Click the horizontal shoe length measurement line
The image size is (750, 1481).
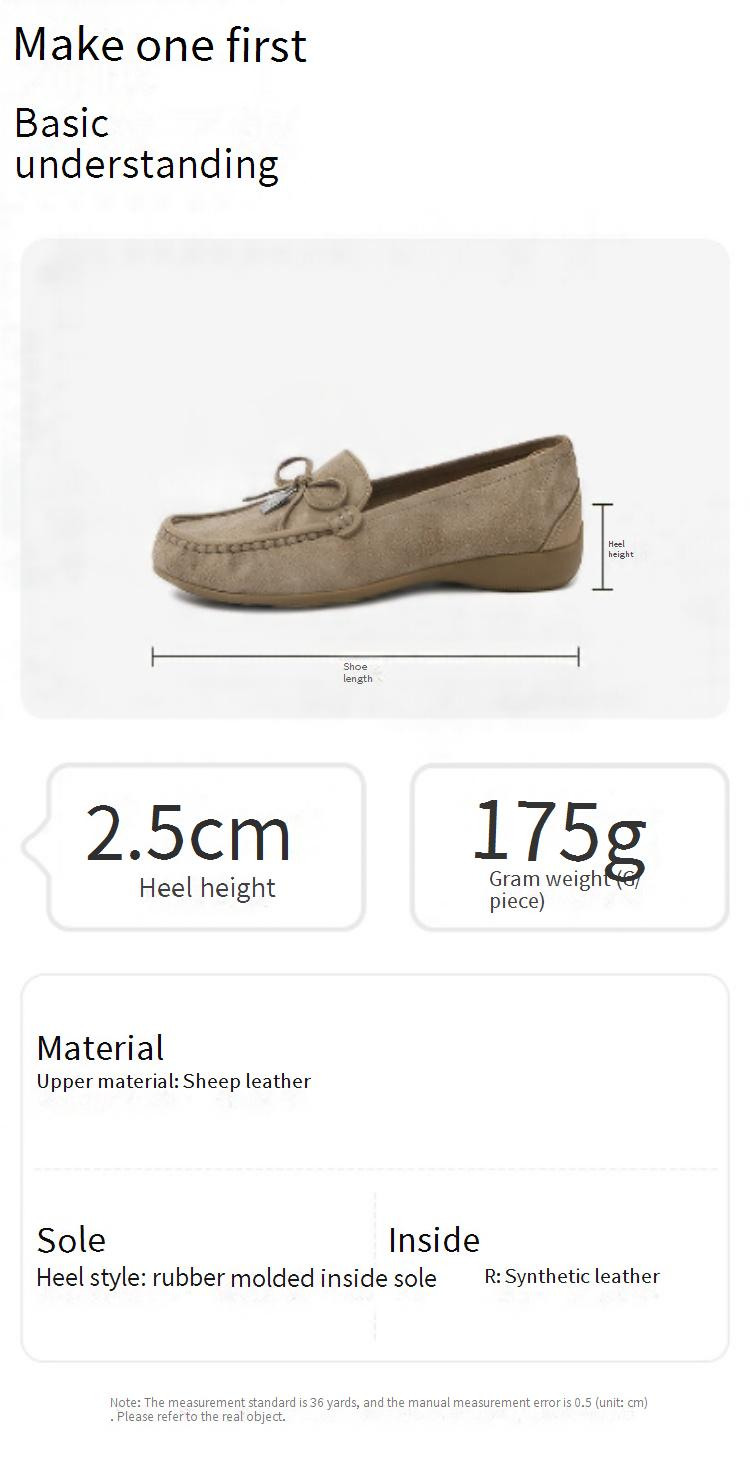pos(365,657)
